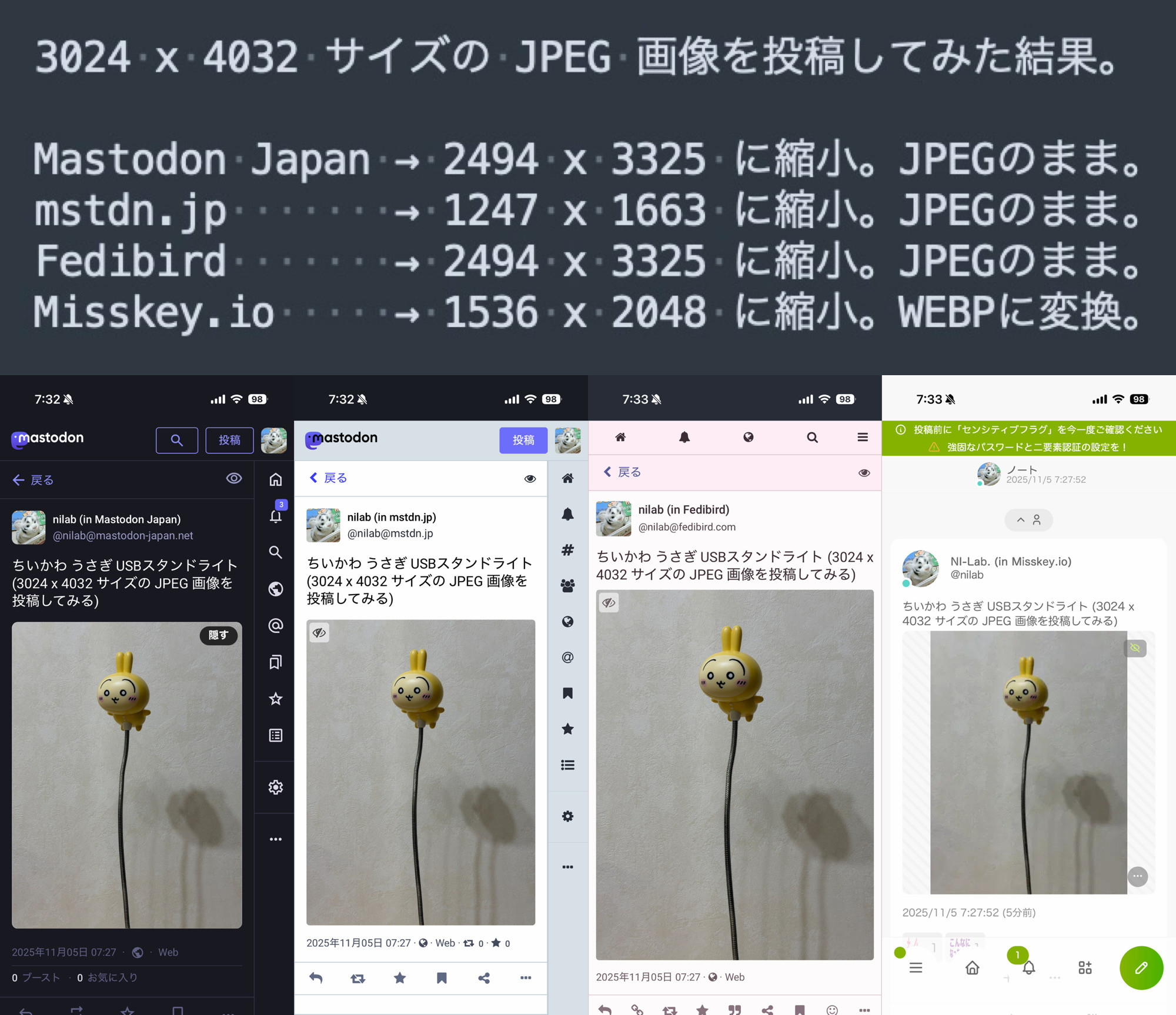
Task: Open search in the Mastodon Japan header
Action: [x=176, y=440]
